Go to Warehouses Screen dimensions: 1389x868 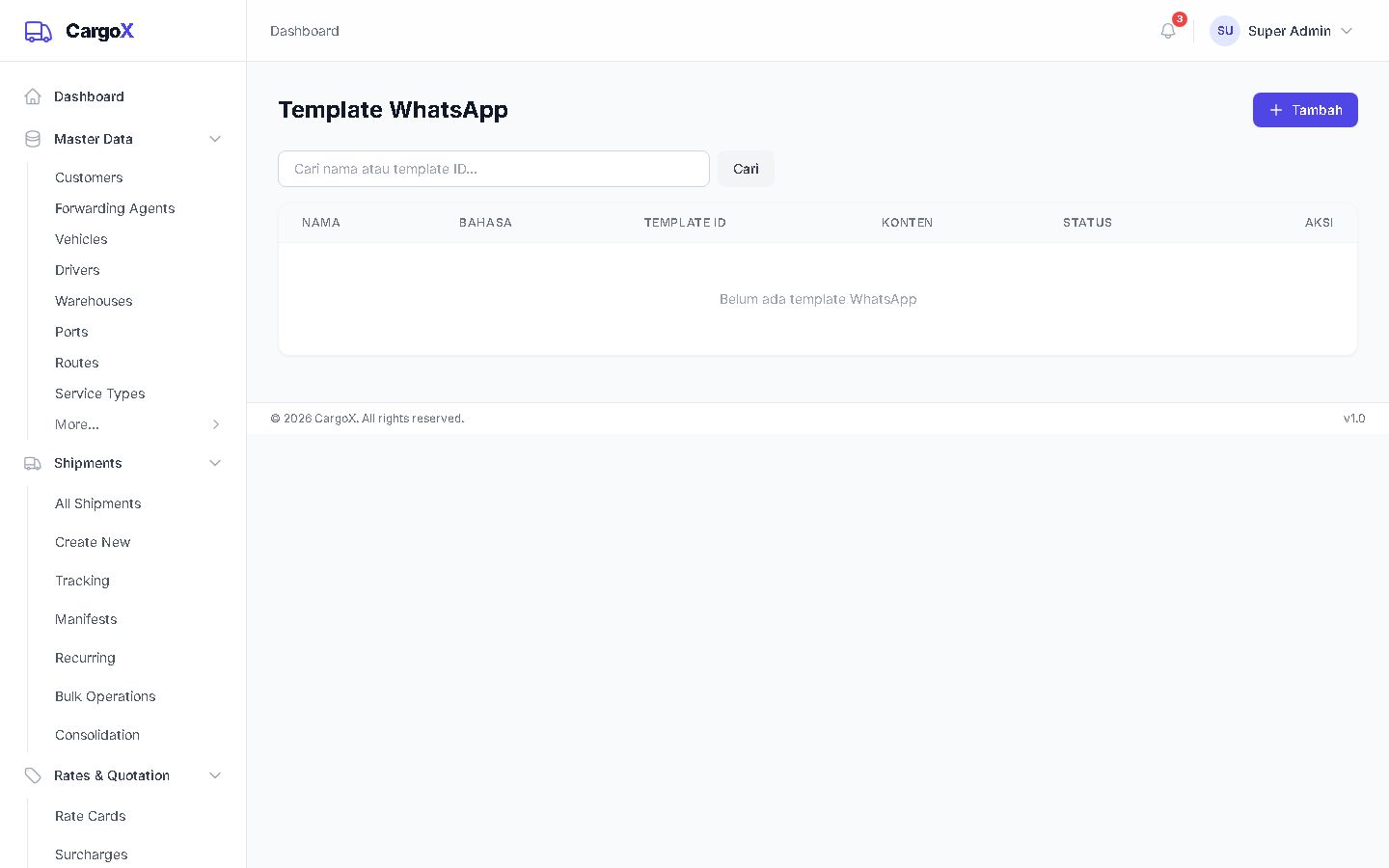point(94,301)
